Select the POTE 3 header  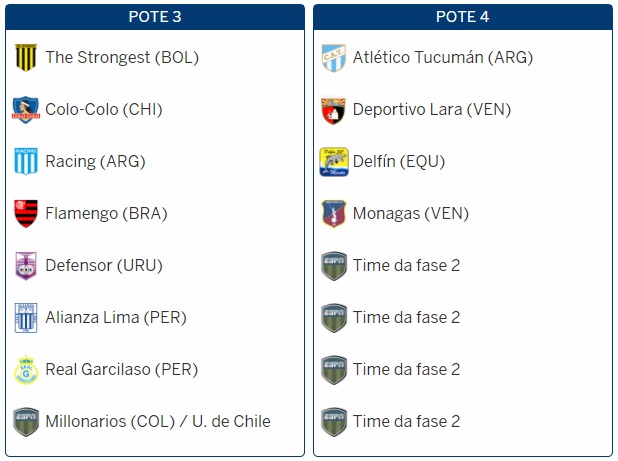click(x=155, y=17)
